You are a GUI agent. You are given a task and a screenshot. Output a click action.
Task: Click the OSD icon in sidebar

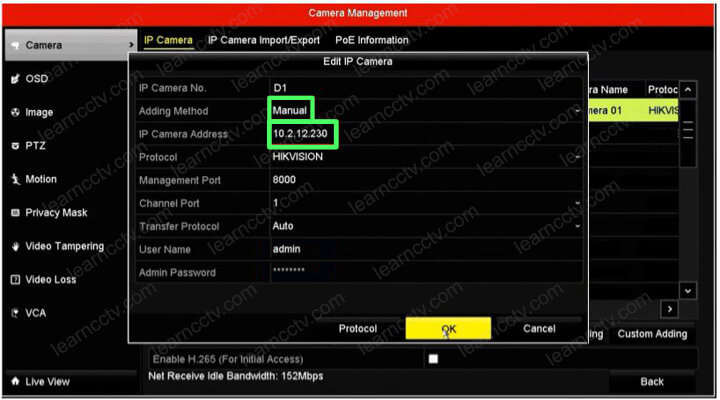pos(14,79)
